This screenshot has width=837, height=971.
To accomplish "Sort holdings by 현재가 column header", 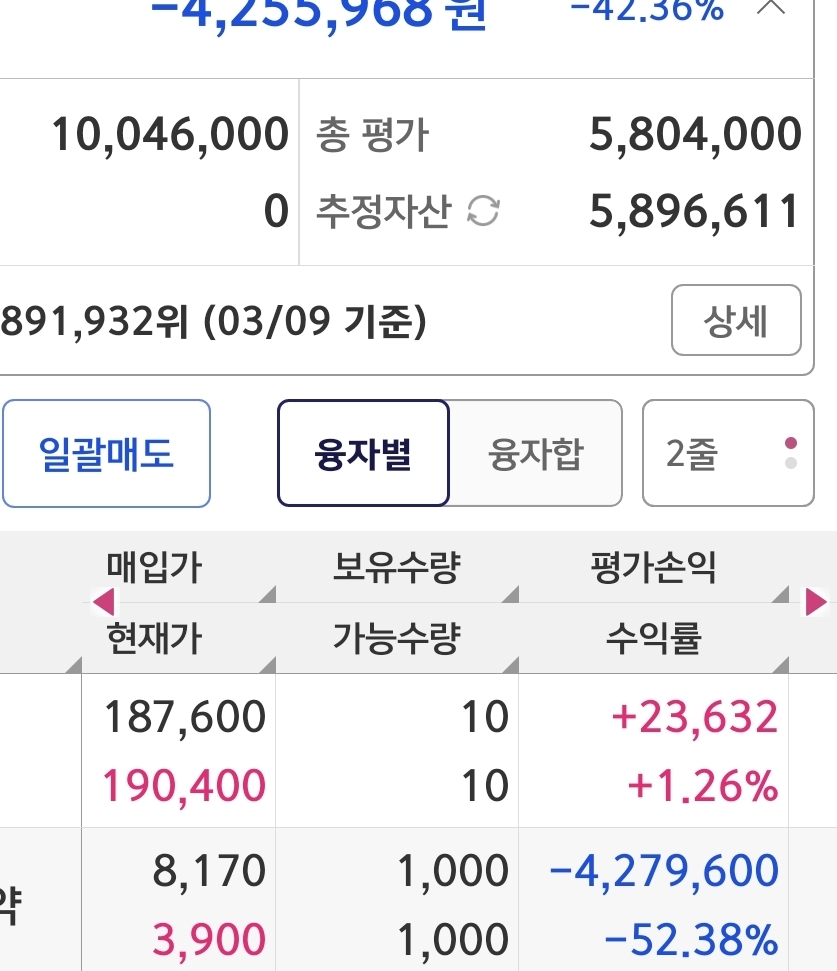I will [x=154, y=637].
